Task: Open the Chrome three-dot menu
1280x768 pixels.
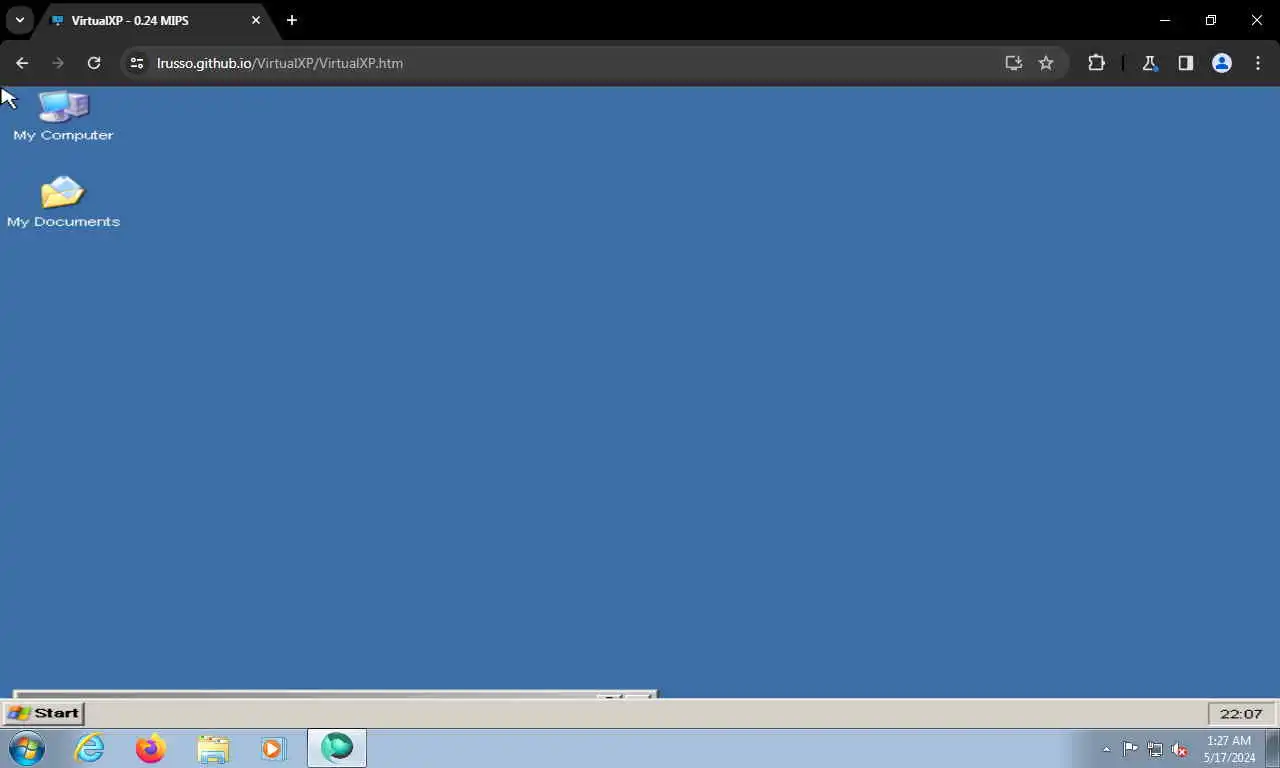Action: tap(1258, 63)
